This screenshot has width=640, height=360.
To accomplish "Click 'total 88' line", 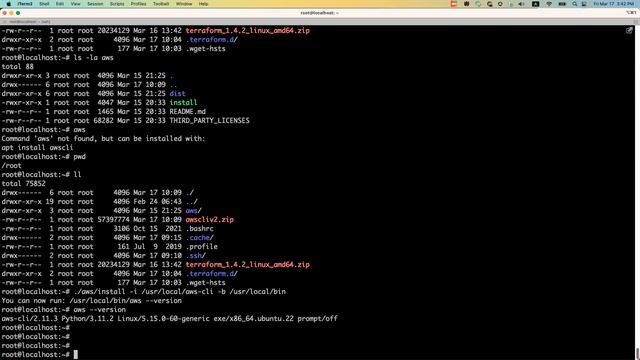I will (x=18, y=67).
